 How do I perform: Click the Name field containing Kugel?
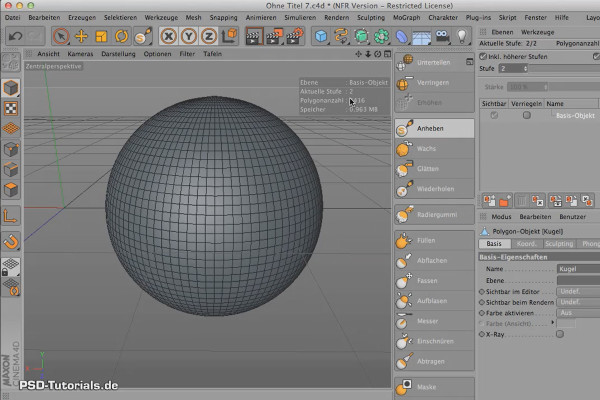578,269
